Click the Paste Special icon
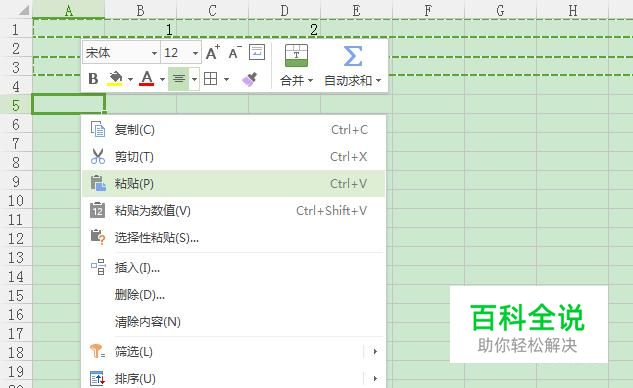Image resolution: width=633 pixels, height=388 pixels. click(x=98, y=237)
